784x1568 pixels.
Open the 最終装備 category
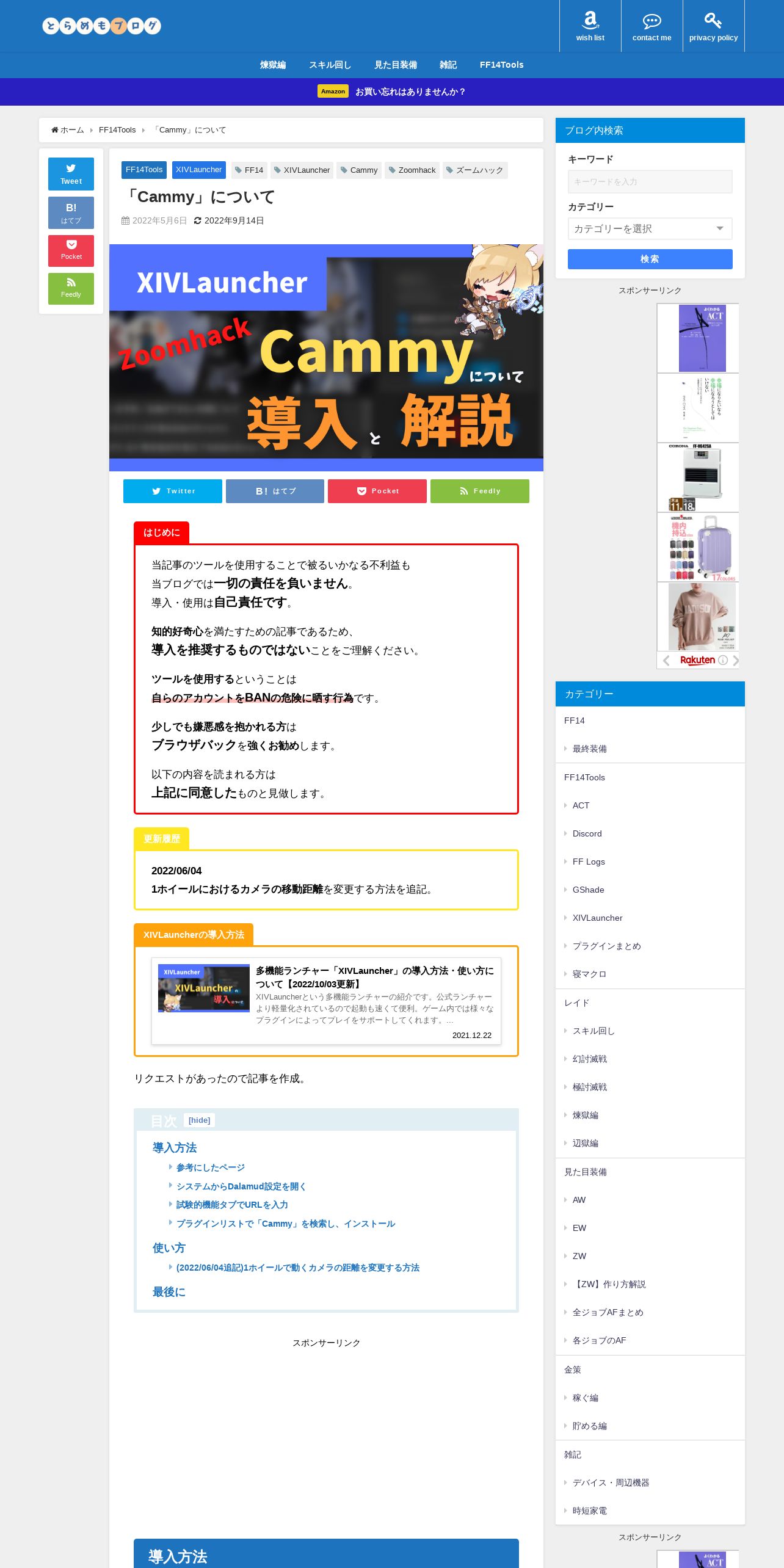[x=589, y=749]
